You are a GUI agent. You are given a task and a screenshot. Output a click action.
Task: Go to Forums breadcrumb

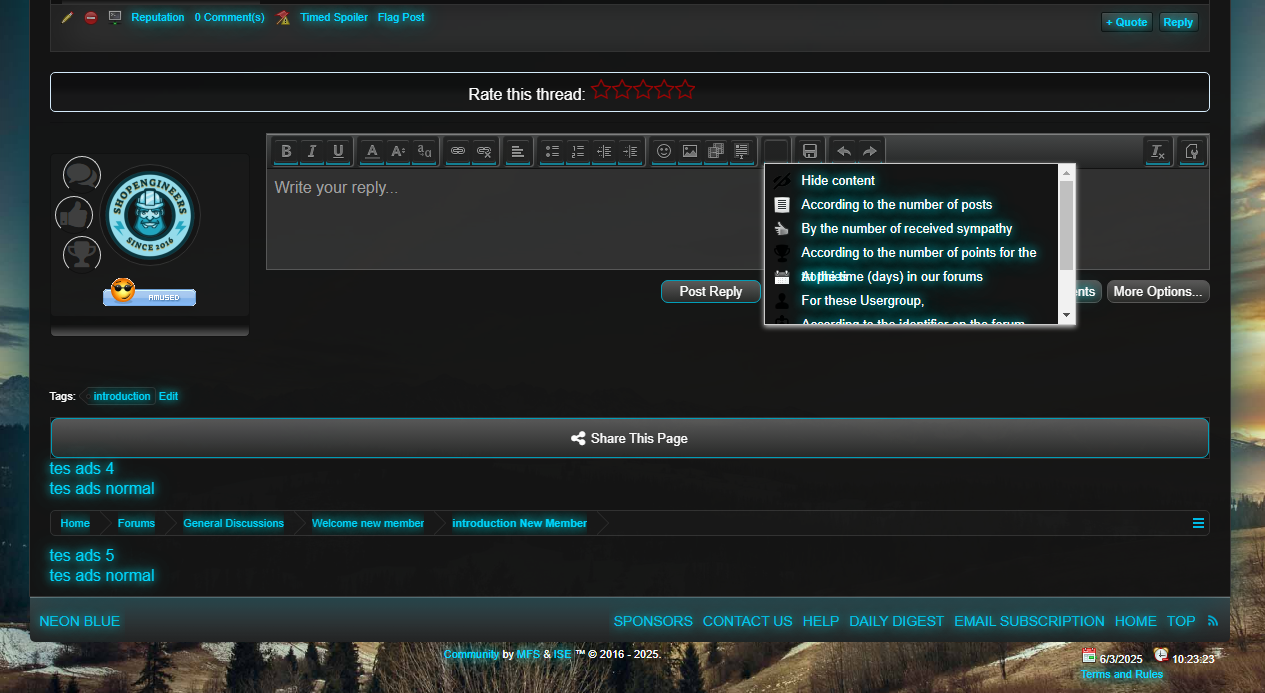point(136,523)
